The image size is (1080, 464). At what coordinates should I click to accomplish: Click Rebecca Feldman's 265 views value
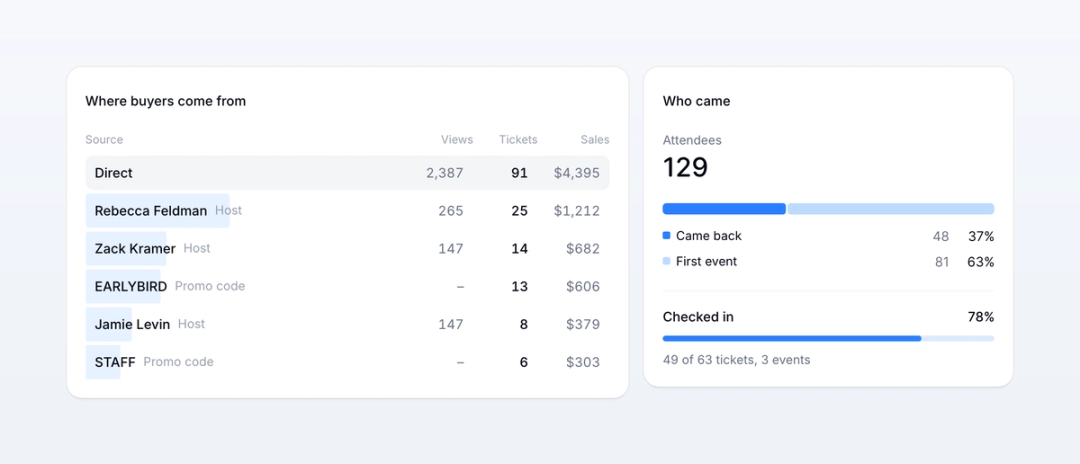tap(450, 211)
